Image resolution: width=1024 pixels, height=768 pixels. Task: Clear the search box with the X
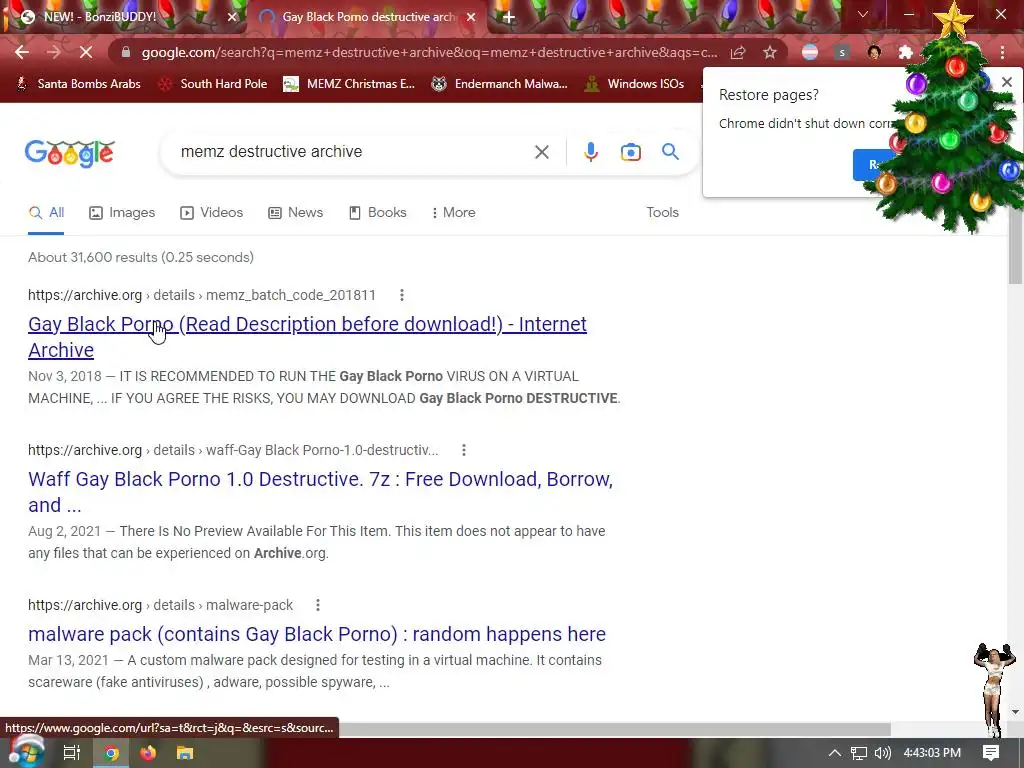541,152
